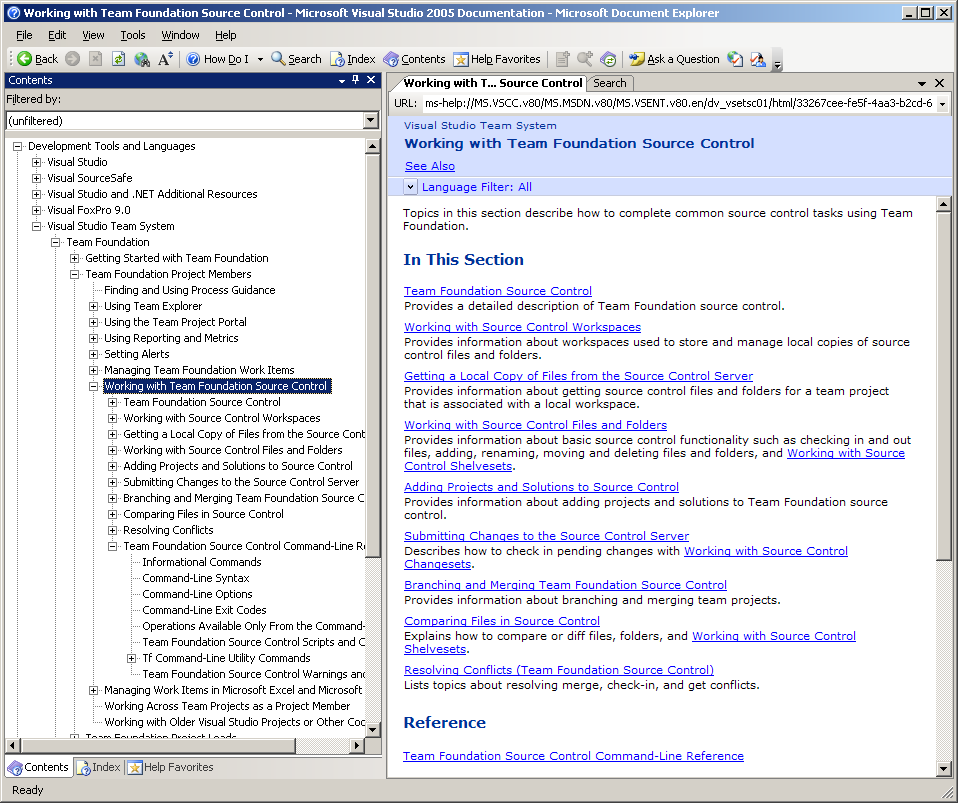Image resolution: width=958 pixels, height=803 pixels.
Task: Open Contents from the toolbar
Action: (x=414, y=59)
